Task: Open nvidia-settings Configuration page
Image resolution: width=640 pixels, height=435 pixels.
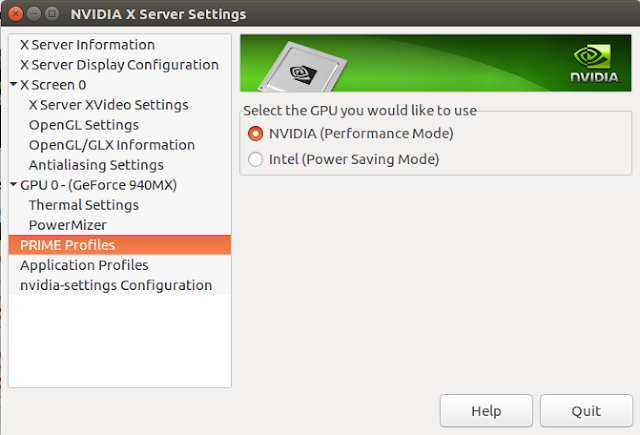Action: [x=116, y=285]
